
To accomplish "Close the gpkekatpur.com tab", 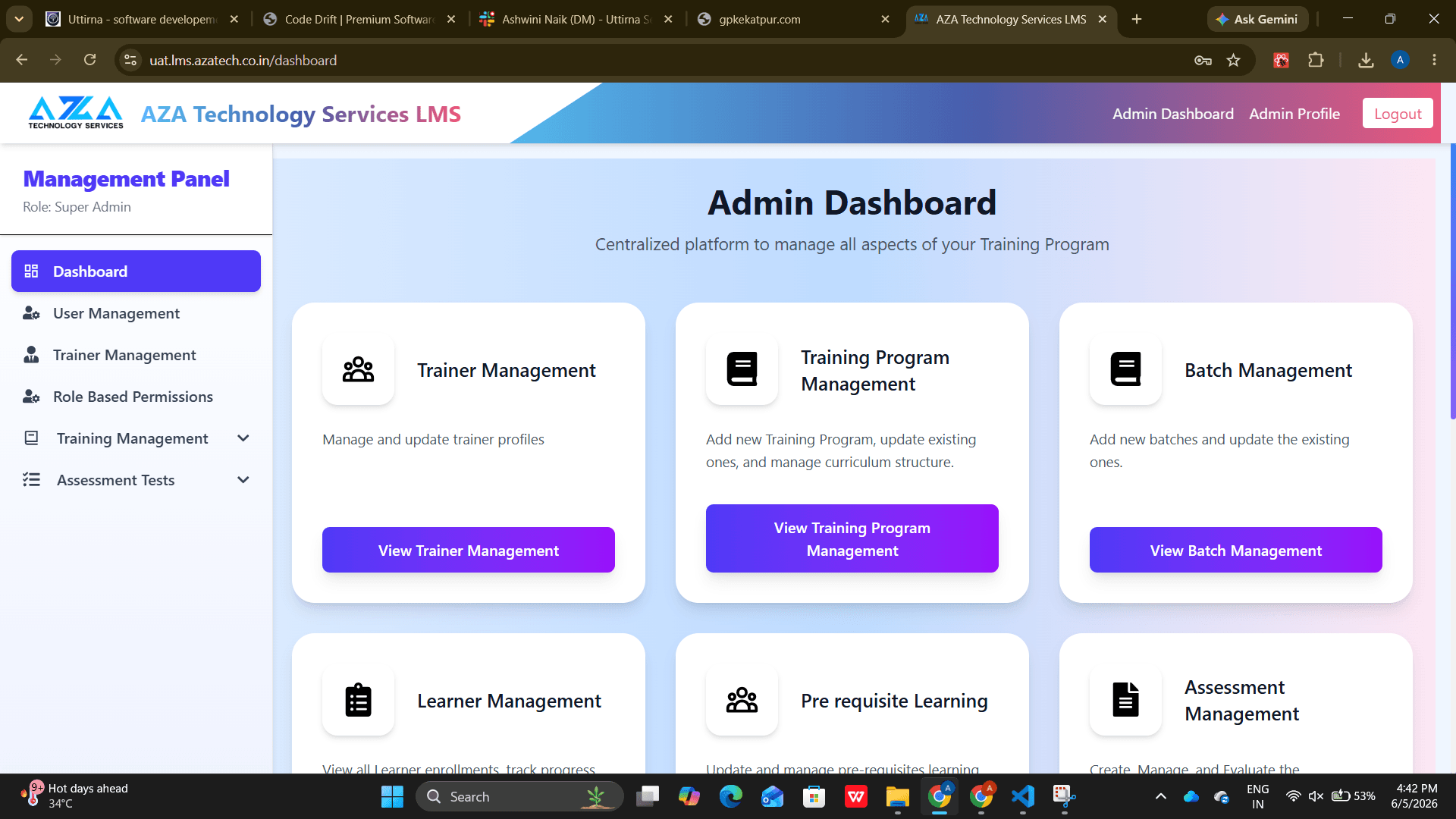I will (x=885, y=19).
